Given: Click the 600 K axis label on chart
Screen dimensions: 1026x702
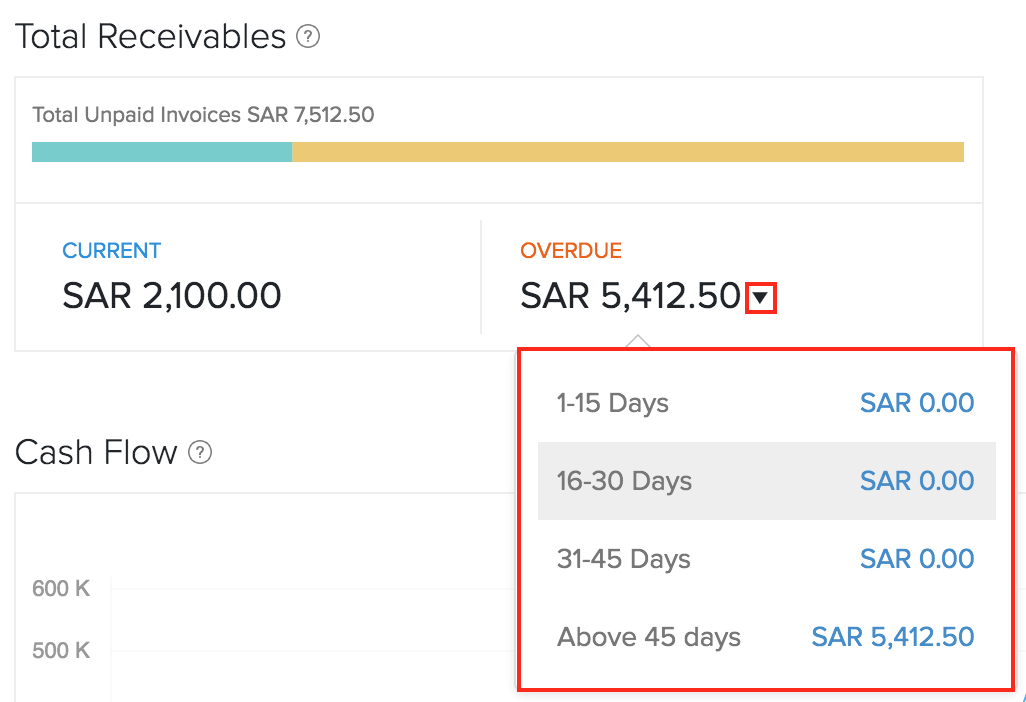Looking at the screenshot, I should pyautogui.click(x=61, y=589).
